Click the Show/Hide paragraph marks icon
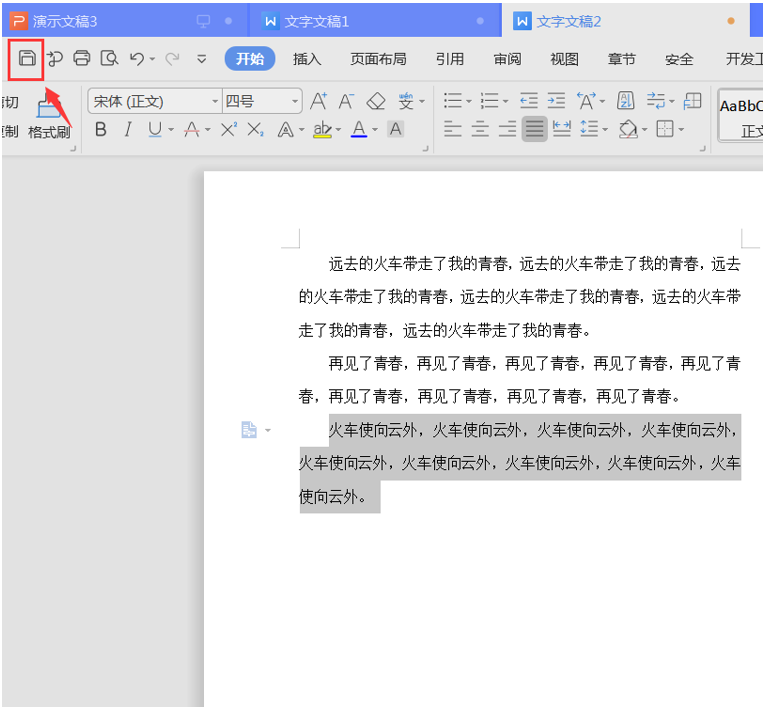 [x=656, y=101]
